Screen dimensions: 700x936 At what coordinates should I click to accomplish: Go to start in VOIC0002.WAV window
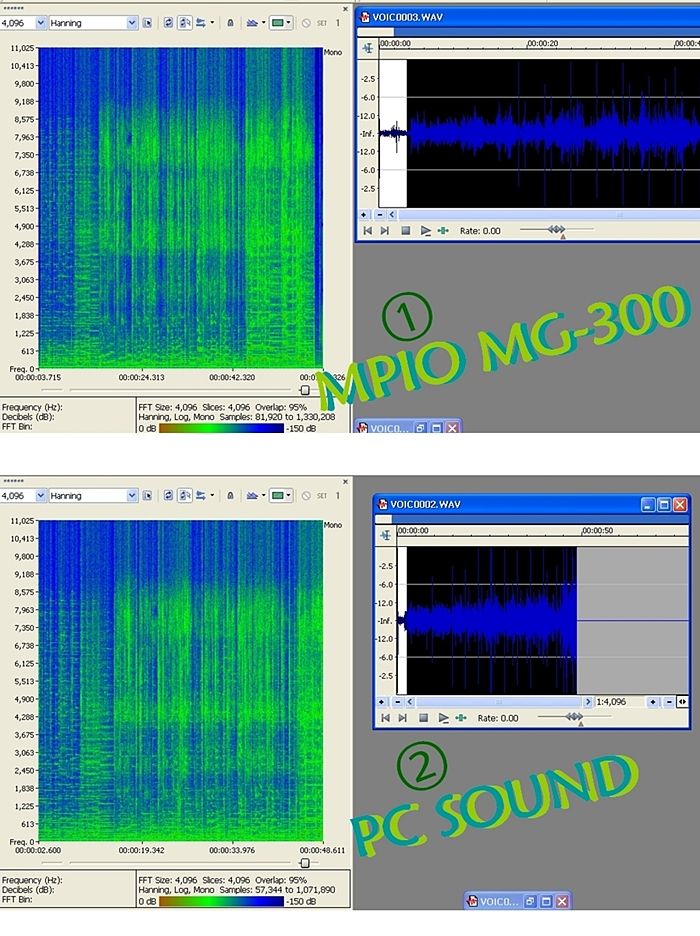click(x=386, y=718)
